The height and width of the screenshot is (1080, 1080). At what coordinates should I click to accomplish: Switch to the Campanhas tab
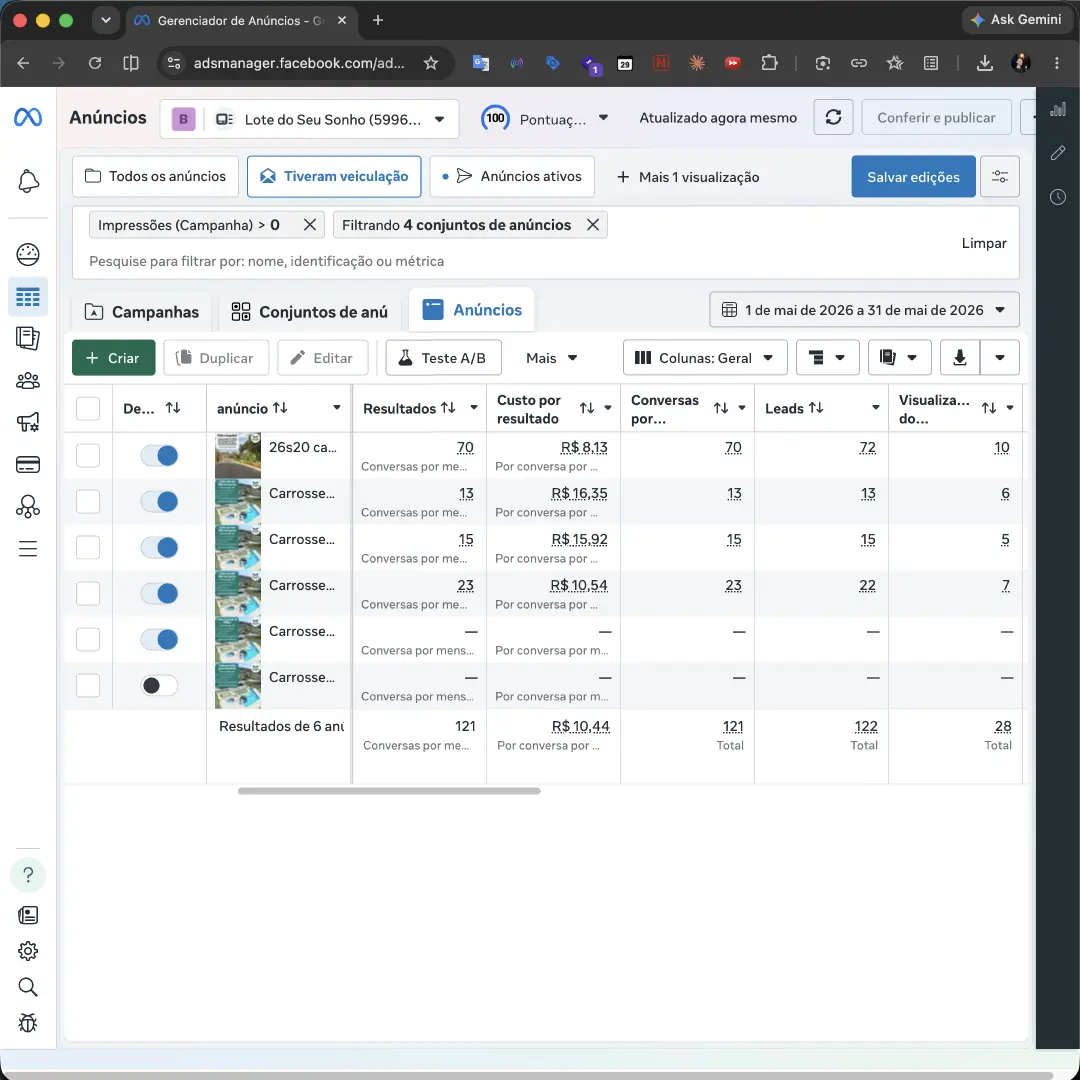142,312
